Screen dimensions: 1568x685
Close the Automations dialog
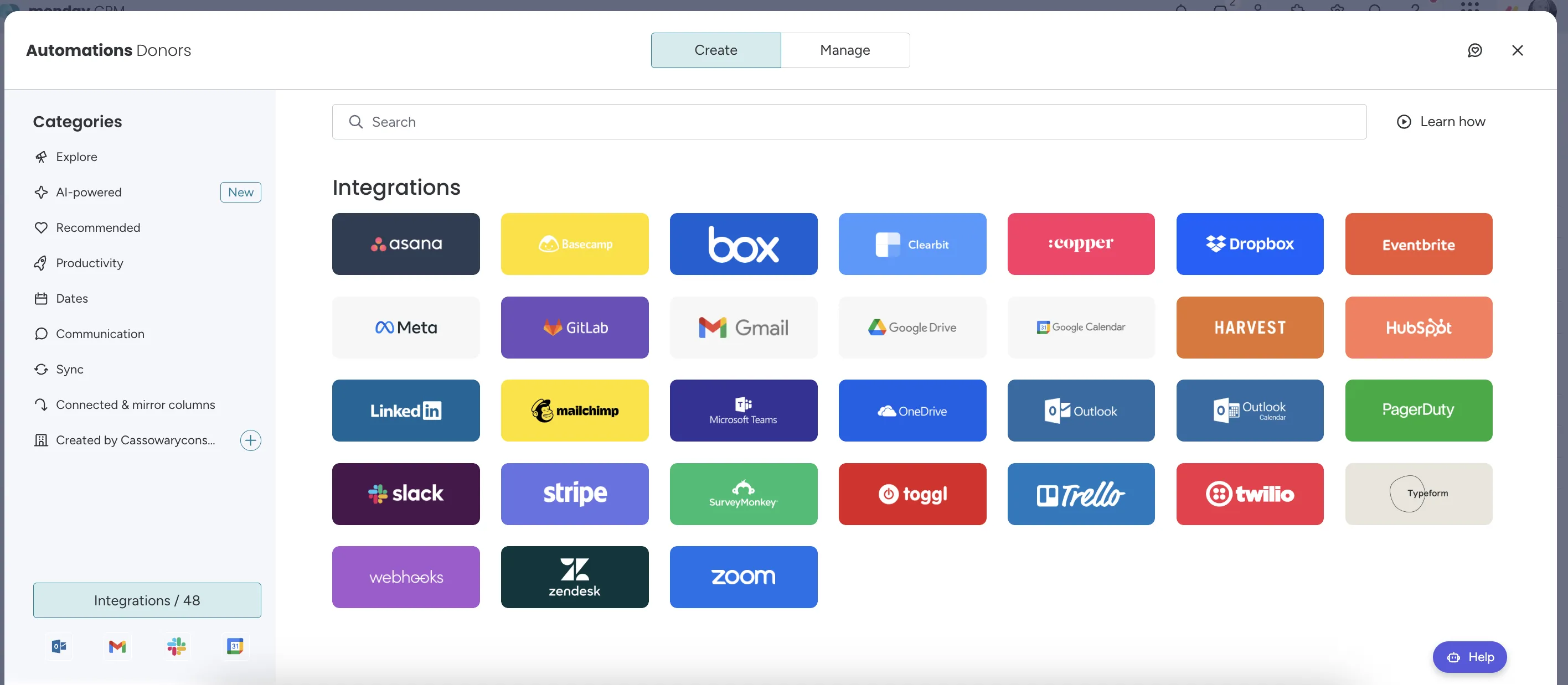[1518, 50]
